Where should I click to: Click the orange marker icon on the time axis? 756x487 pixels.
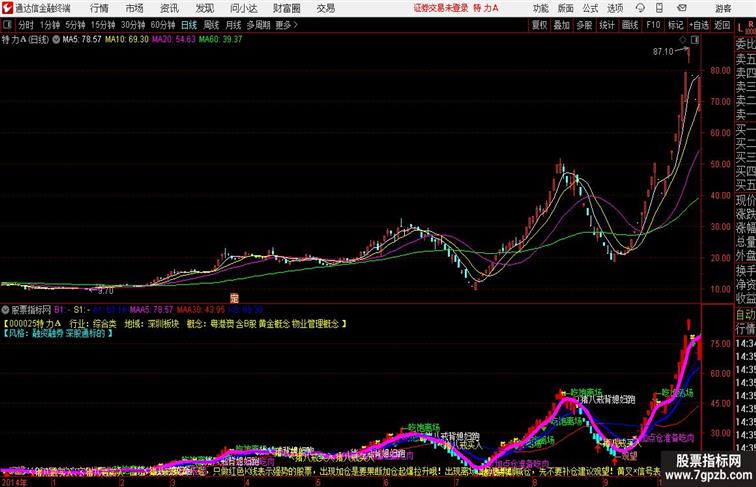tap(234, 298)
